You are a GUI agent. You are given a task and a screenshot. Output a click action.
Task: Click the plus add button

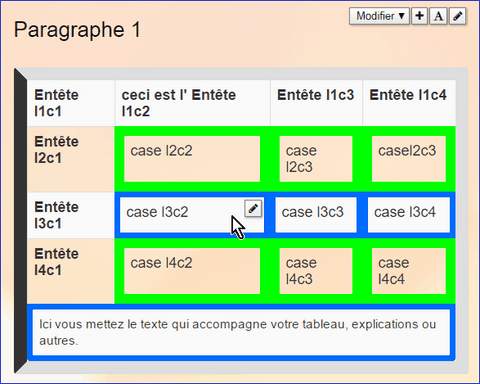point(420,16)
